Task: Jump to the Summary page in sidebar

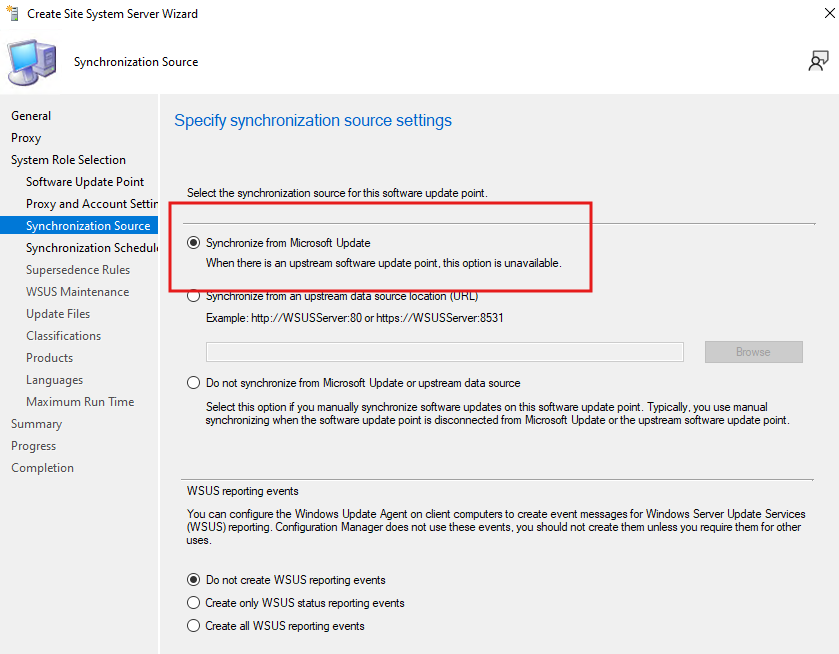Action: (36, 424)
